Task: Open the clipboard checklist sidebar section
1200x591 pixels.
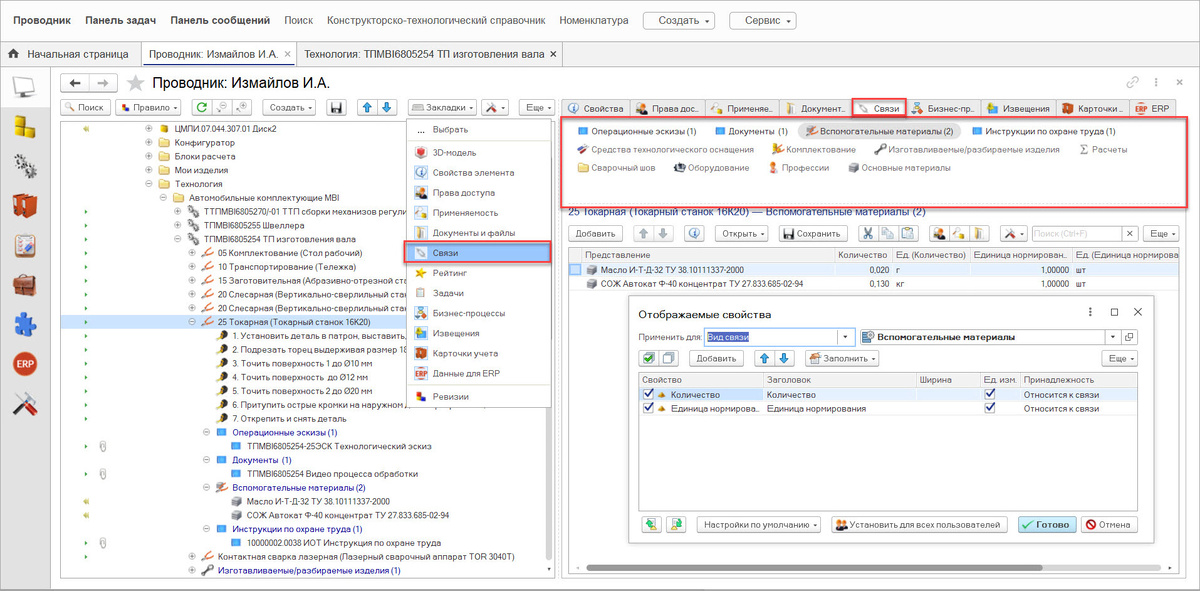Action: (x=24, y=244)
